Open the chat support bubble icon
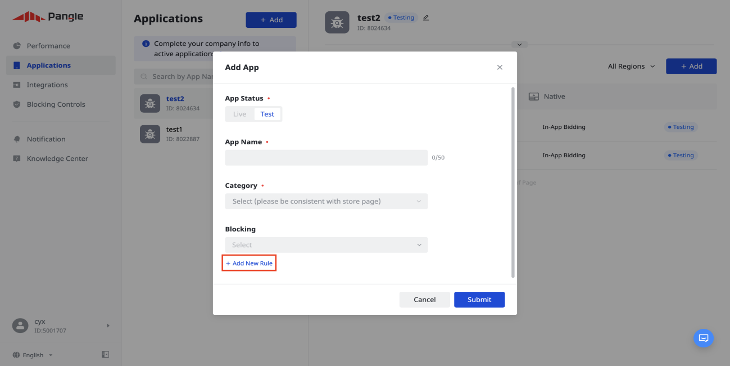The image size is (730, 366). click(703, 338)
